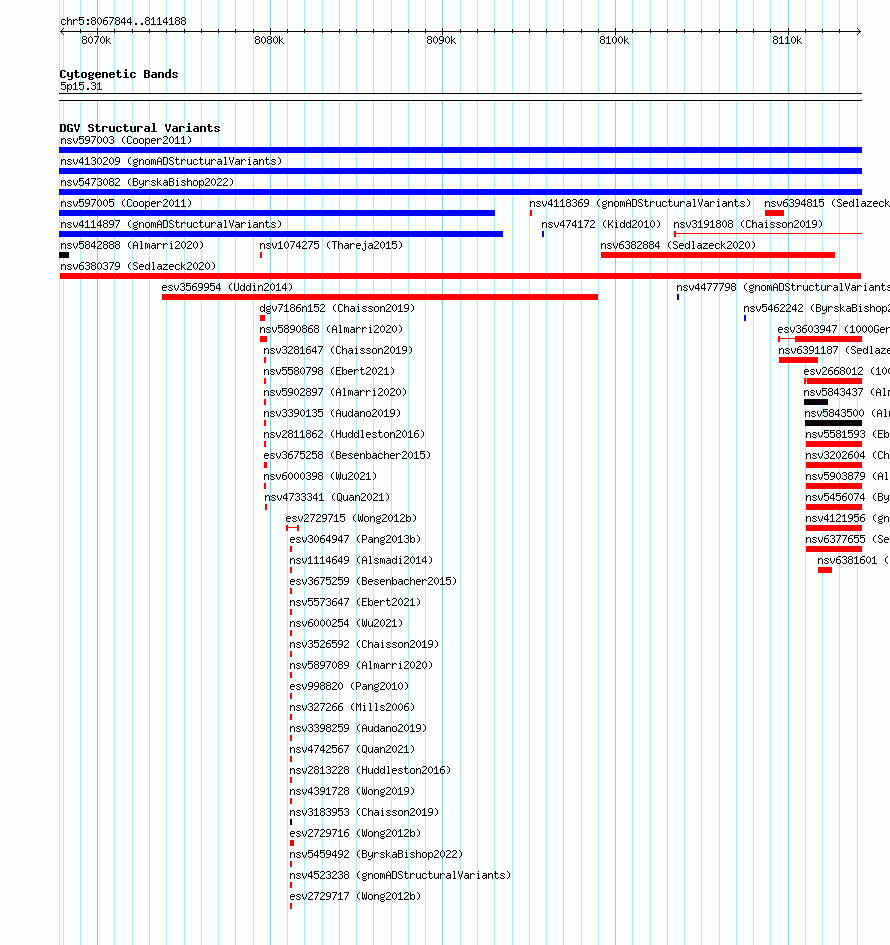Screen dimensions: 890x945
Task: Click the nsv4114897 (gnomADStructuralVariants) label
Action: click(171, 225)
